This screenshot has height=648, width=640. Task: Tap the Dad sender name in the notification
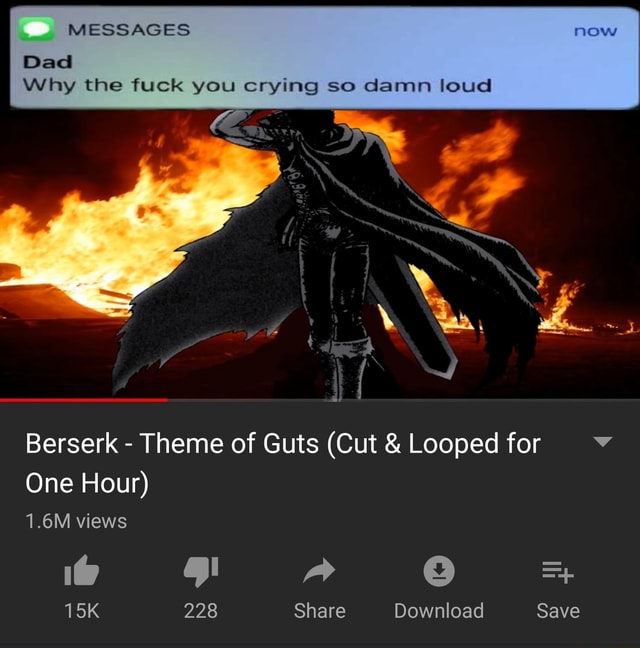pos(48,62)
